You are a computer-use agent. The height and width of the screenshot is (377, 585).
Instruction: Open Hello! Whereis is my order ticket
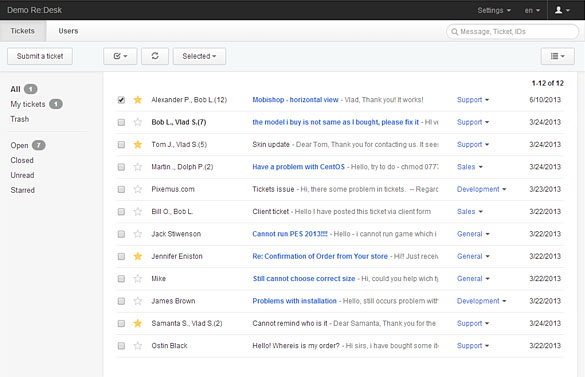point(296,346)
